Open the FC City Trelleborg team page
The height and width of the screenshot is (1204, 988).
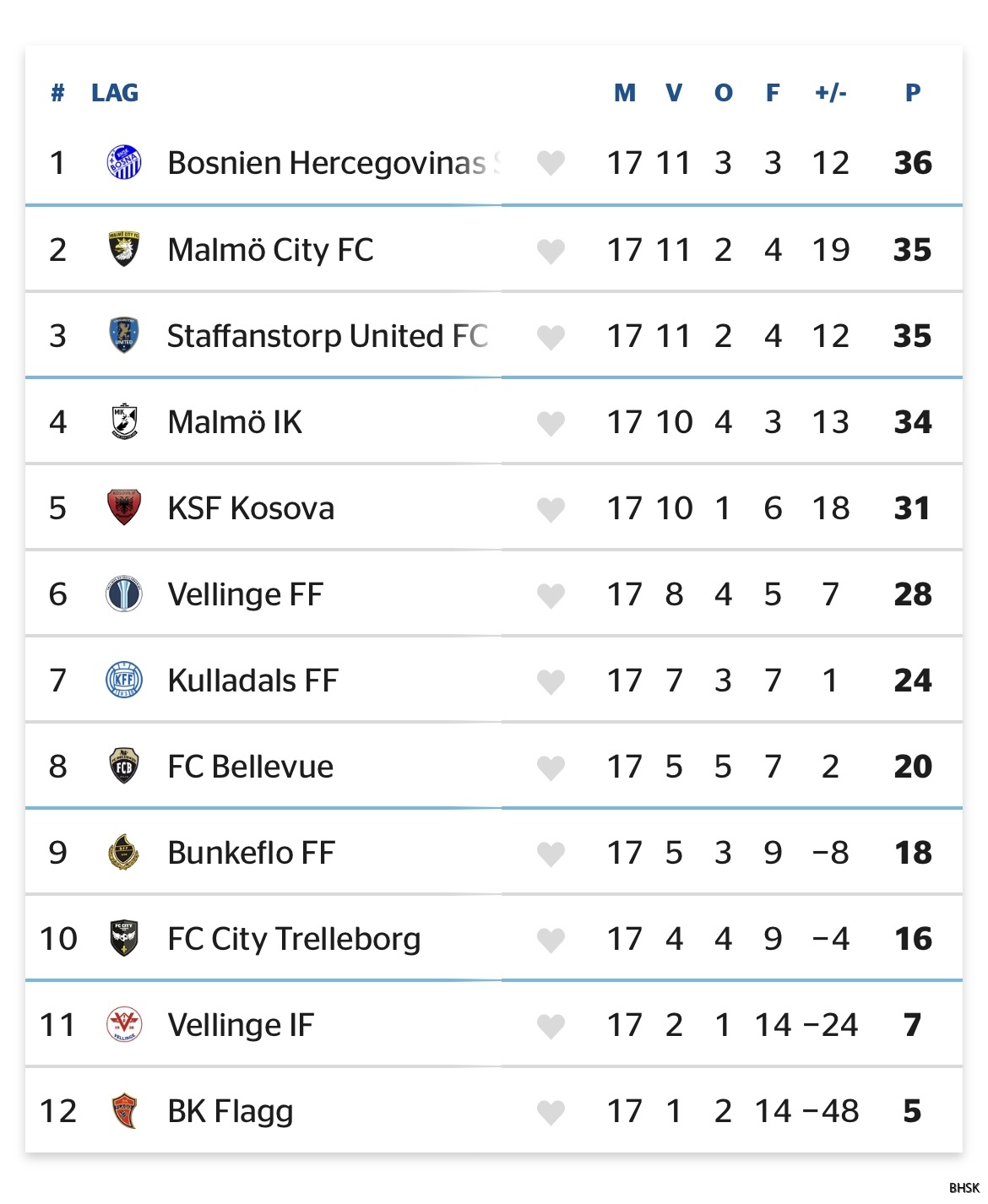[x=294, y=939]
